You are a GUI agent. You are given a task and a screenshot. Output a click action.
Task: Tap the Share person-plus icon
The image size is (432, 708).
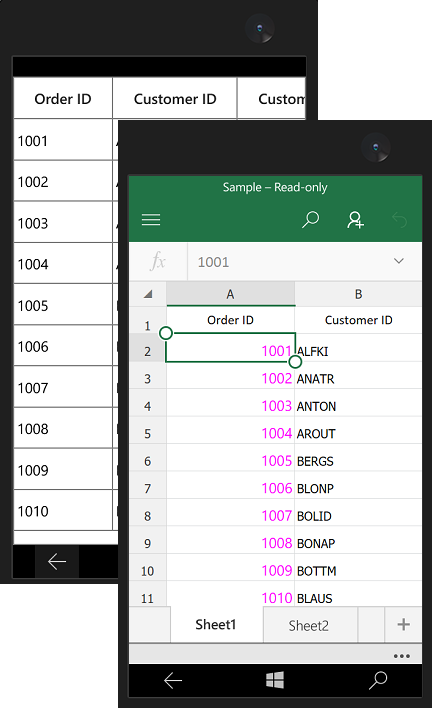coord(355,220)
